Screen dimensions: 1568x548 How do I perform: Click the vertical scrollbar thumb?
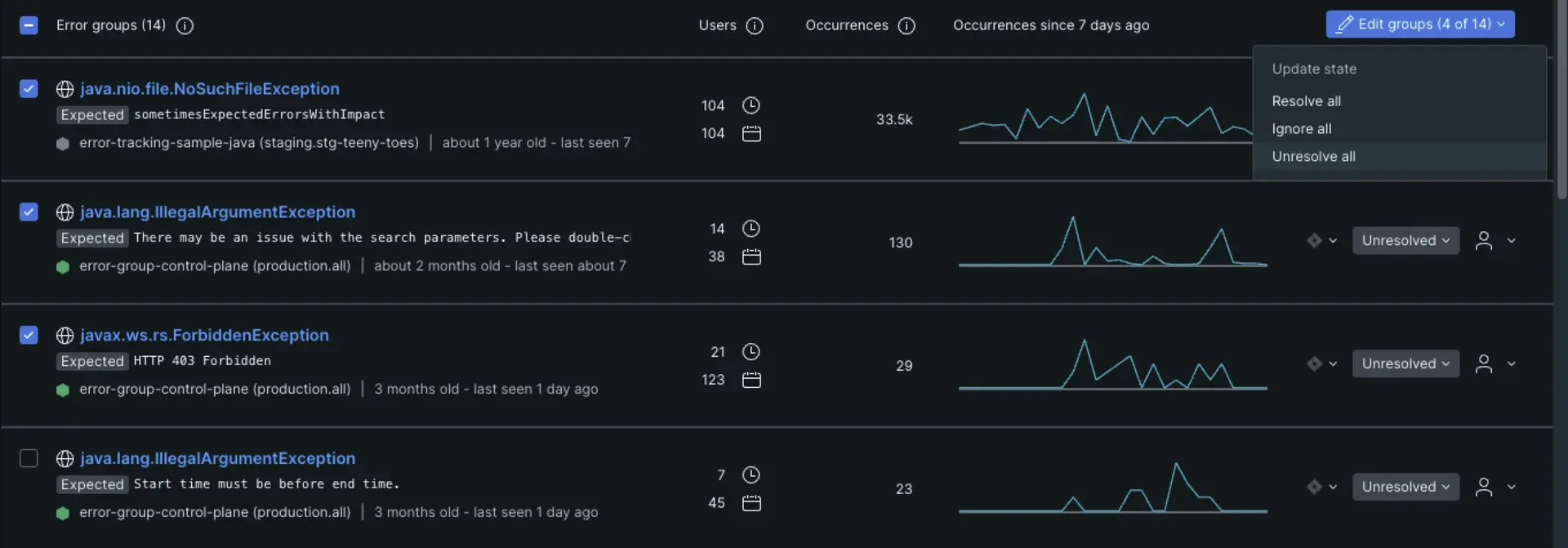pos(1561,98)
